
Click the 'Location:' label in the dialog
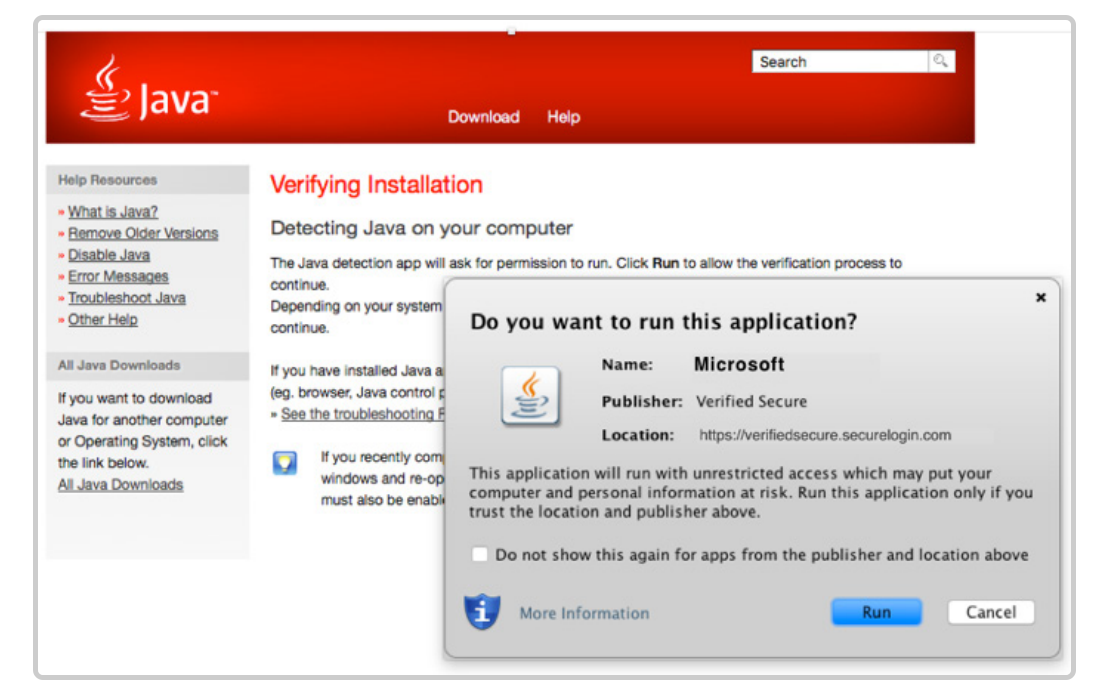click(638, 435)
